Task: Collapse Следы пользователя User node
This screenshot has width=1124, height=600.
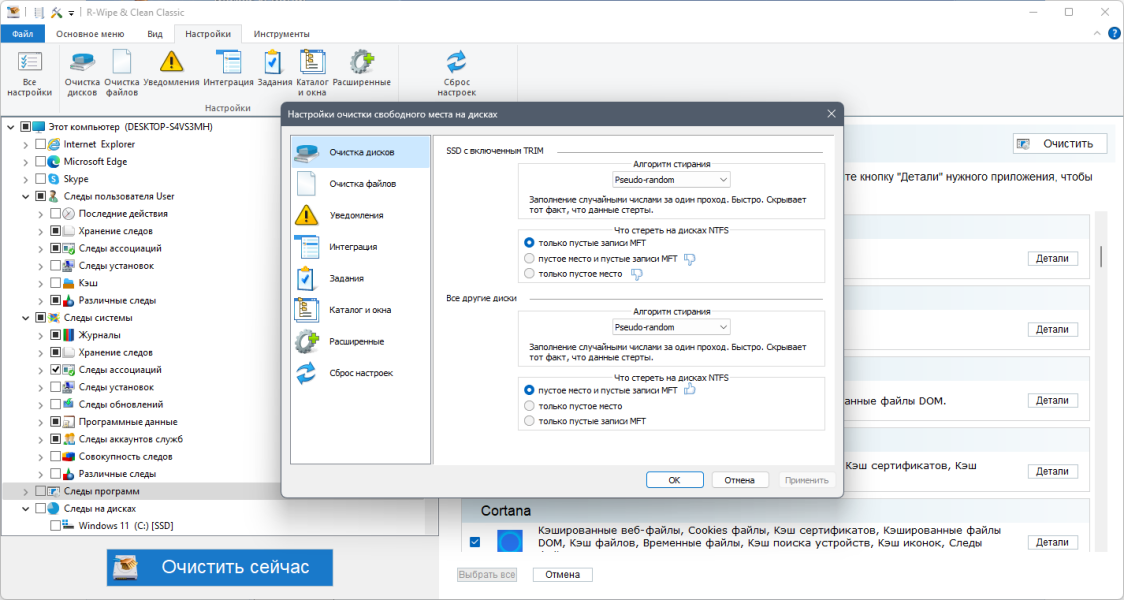Action: 25,196
